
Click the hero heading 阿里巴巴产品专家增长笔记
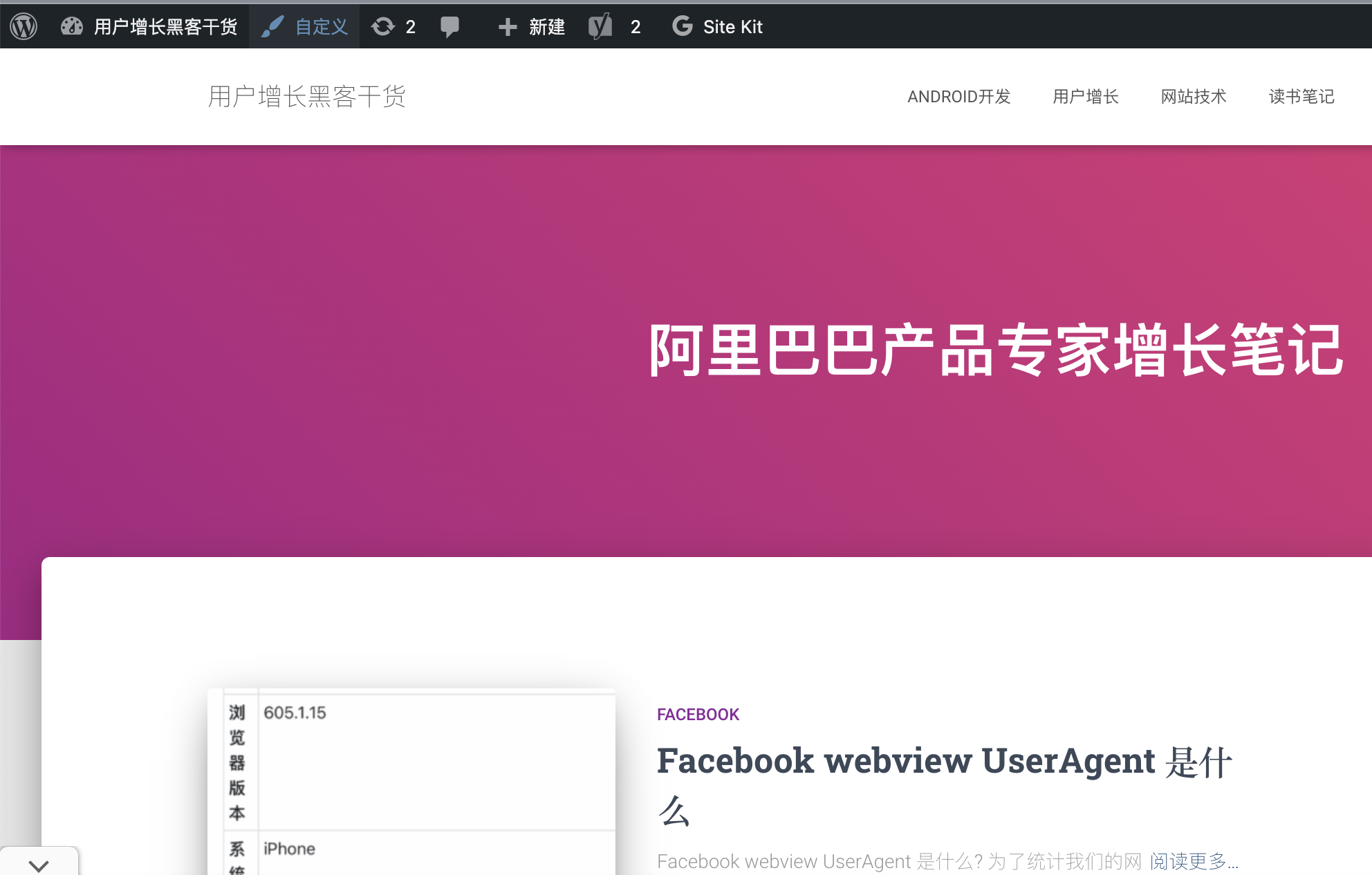click(x=996, y=350)
